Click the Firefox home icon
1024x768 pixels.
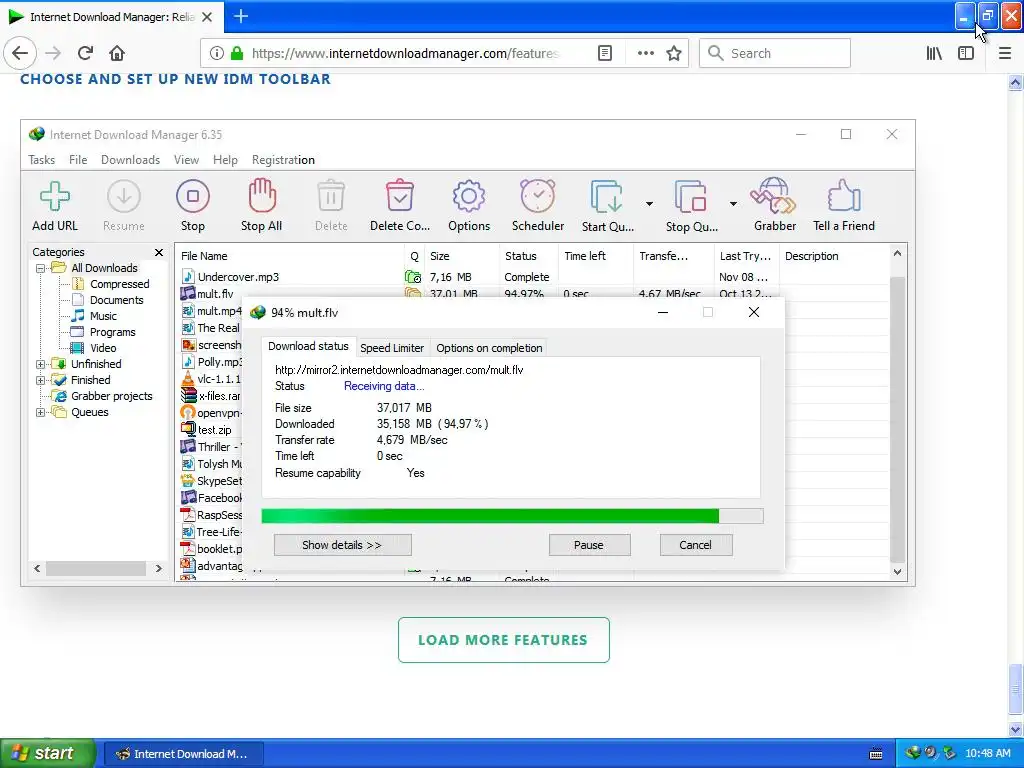117,53
